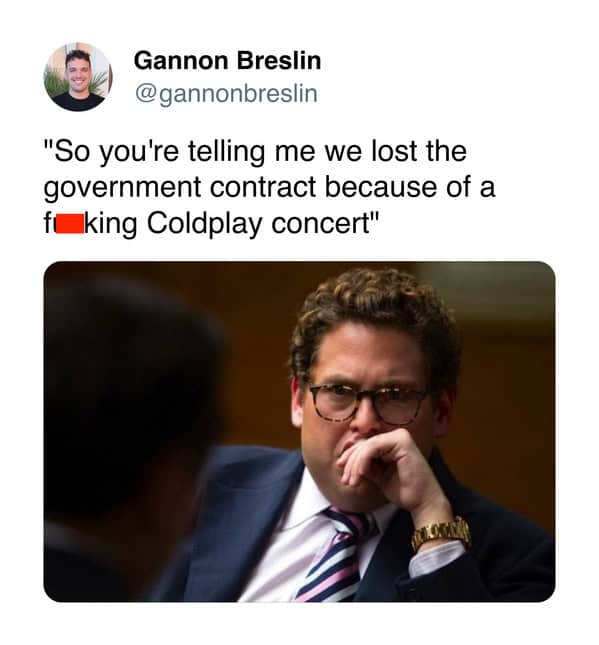Click the striped pink and navy tie
599x645 pixels.
click(335, 557)
